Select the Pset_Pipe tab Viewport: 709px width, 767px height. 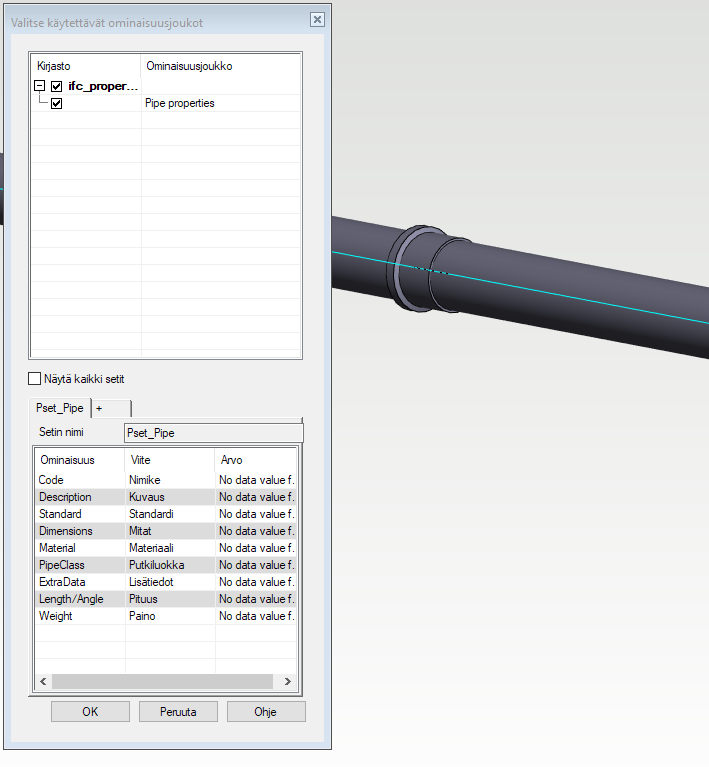pyautogui.click(x=60, y=408)
